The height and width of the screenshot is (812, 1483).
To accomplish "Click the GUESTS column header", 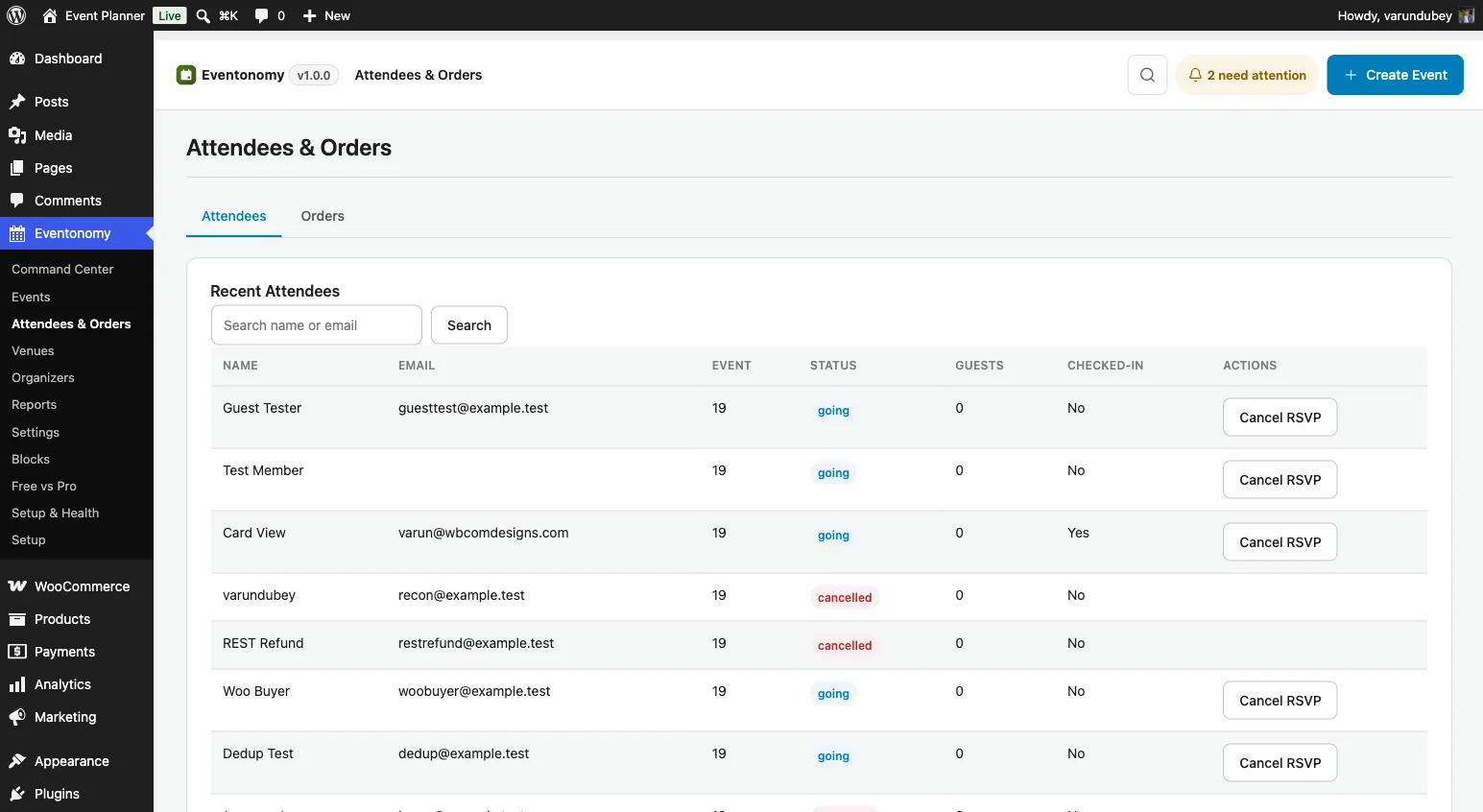I will point(979,366).
